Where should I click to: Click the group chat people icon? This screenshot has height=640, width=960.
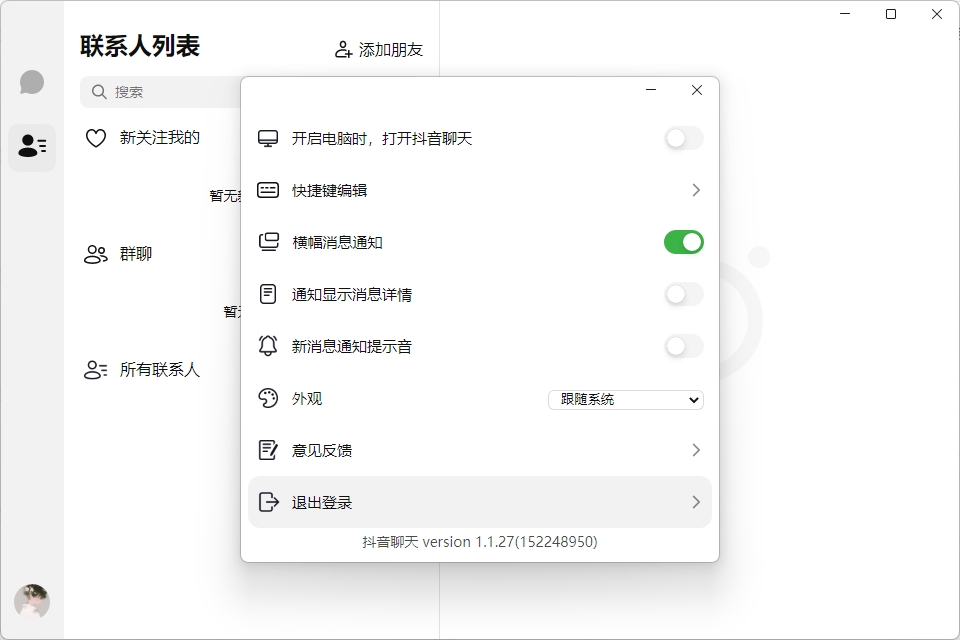point(96,254)
